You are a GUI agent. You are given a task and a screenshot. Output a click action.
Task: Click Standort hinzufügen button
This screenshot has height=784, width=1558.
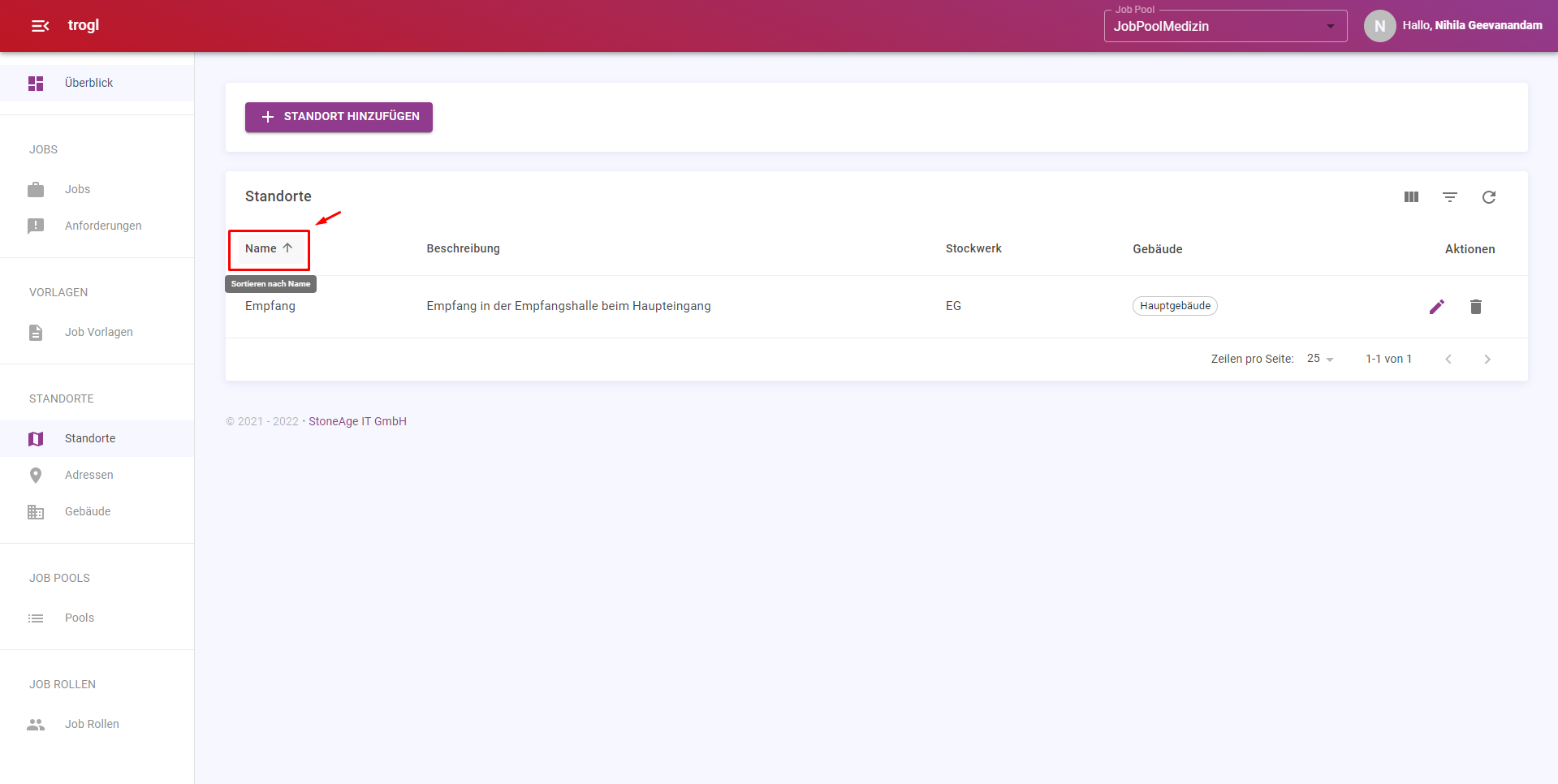[339, 117]
